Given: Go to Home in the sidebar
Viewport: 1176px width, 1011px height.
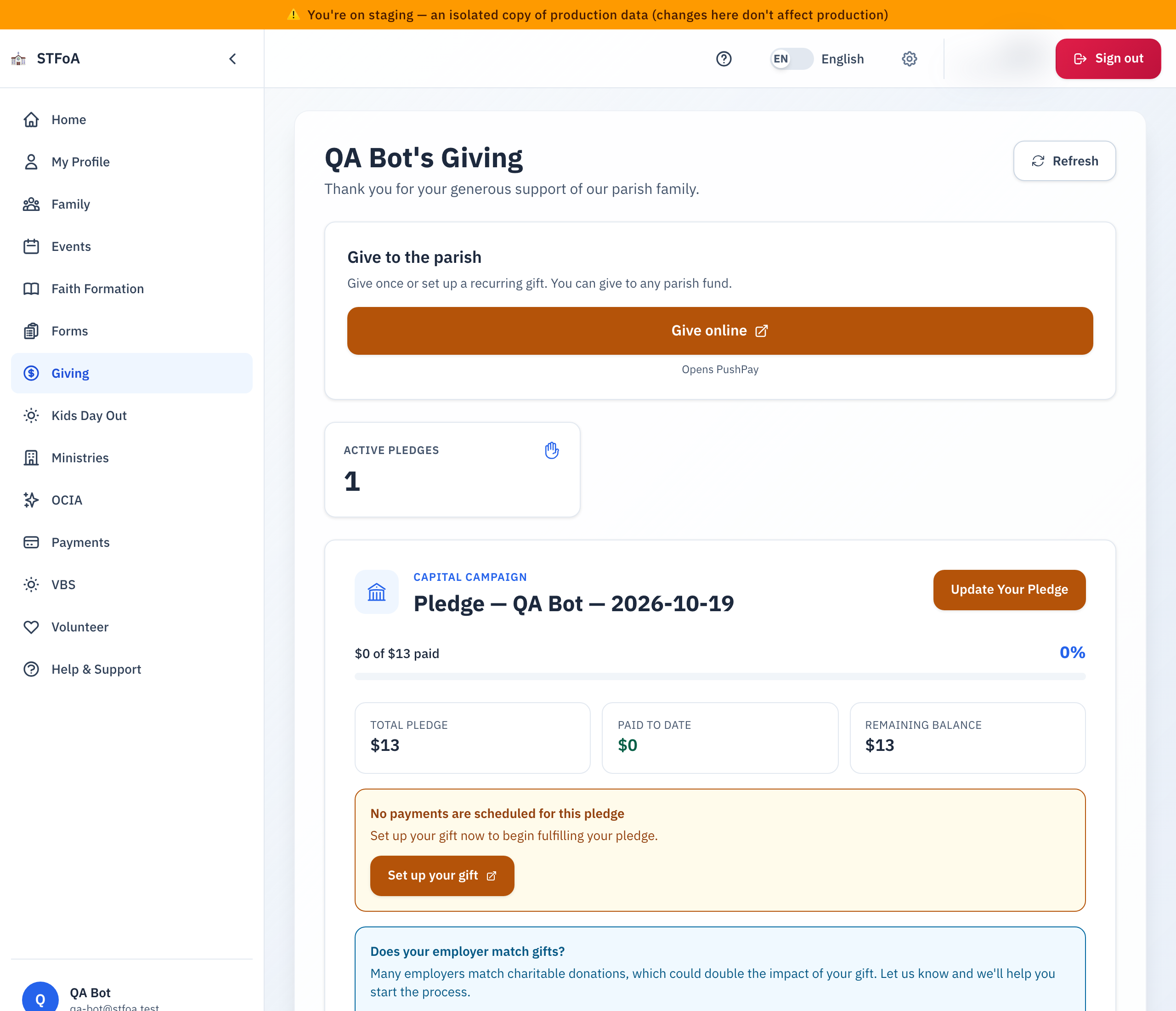Looking at the screenshot, I should coord(132,120).
